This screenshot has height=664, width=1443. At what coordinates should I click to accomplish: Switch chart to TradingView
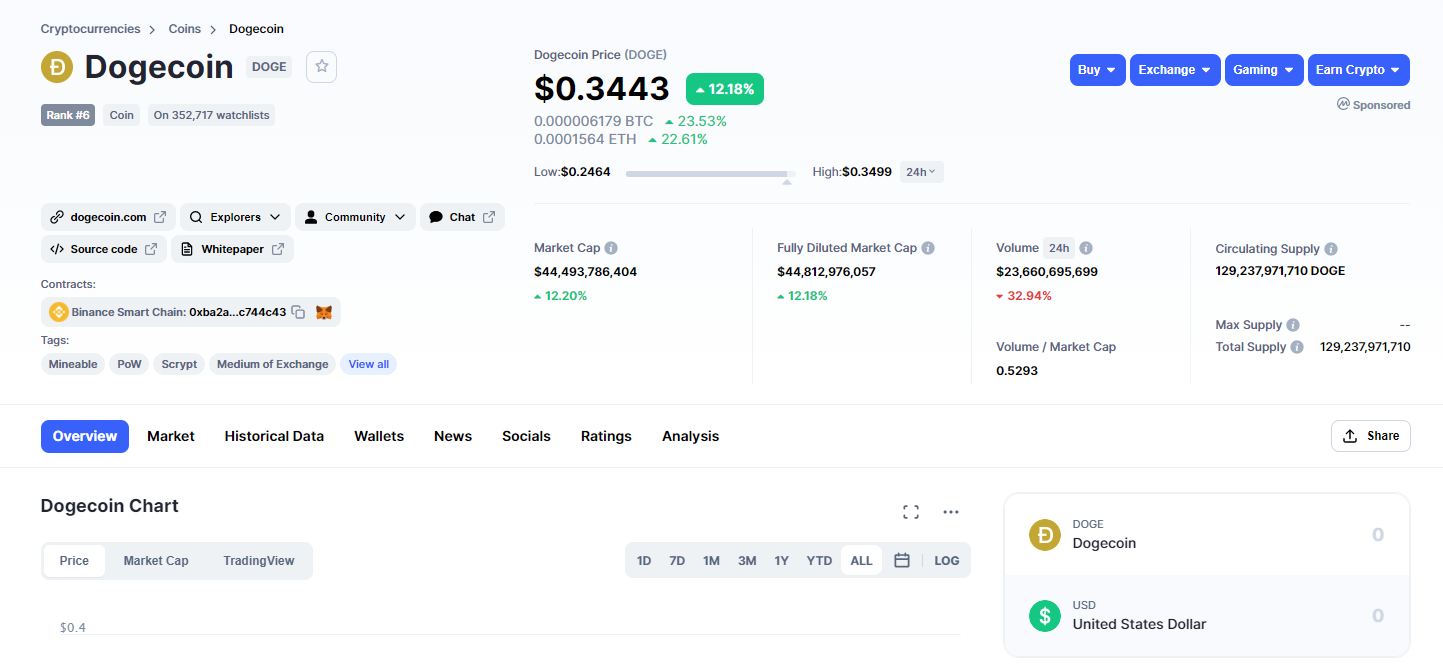[259, 561]
